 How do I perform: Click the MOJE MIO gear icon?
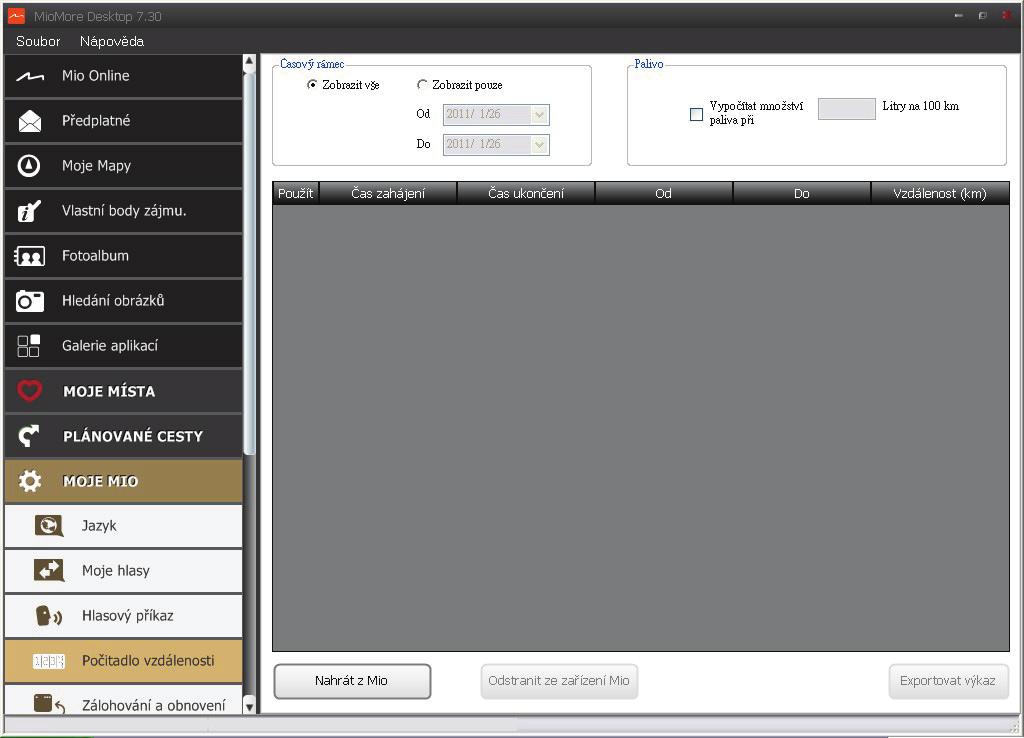[x=29, y=481]
